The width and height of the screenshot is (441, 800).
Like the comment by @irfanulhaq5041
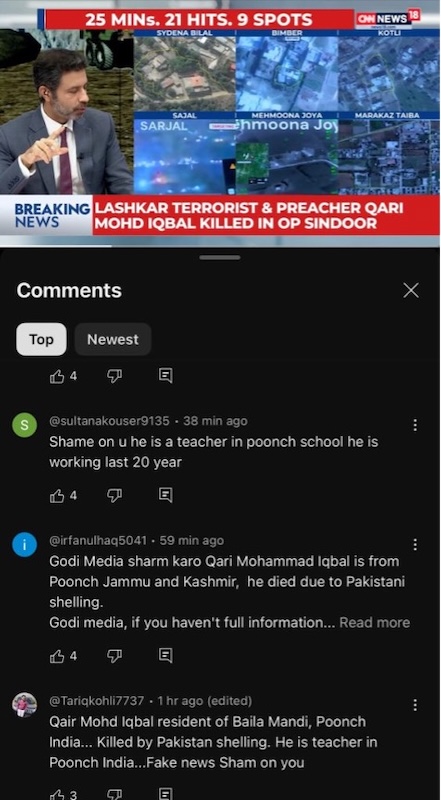coord(57,656)
